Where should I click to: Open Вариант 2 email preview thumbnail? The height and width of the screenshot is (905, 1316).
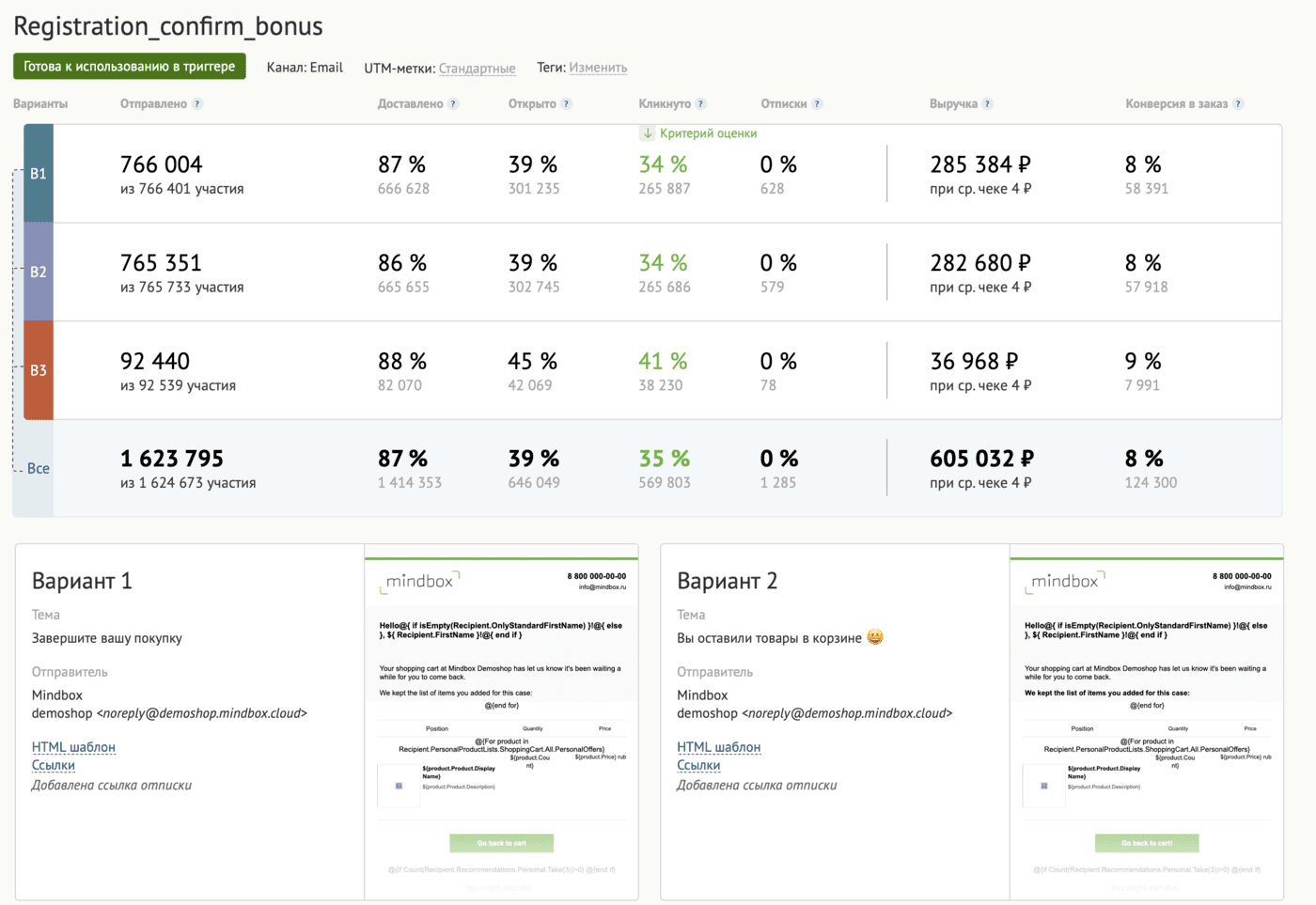point(1147,722)
